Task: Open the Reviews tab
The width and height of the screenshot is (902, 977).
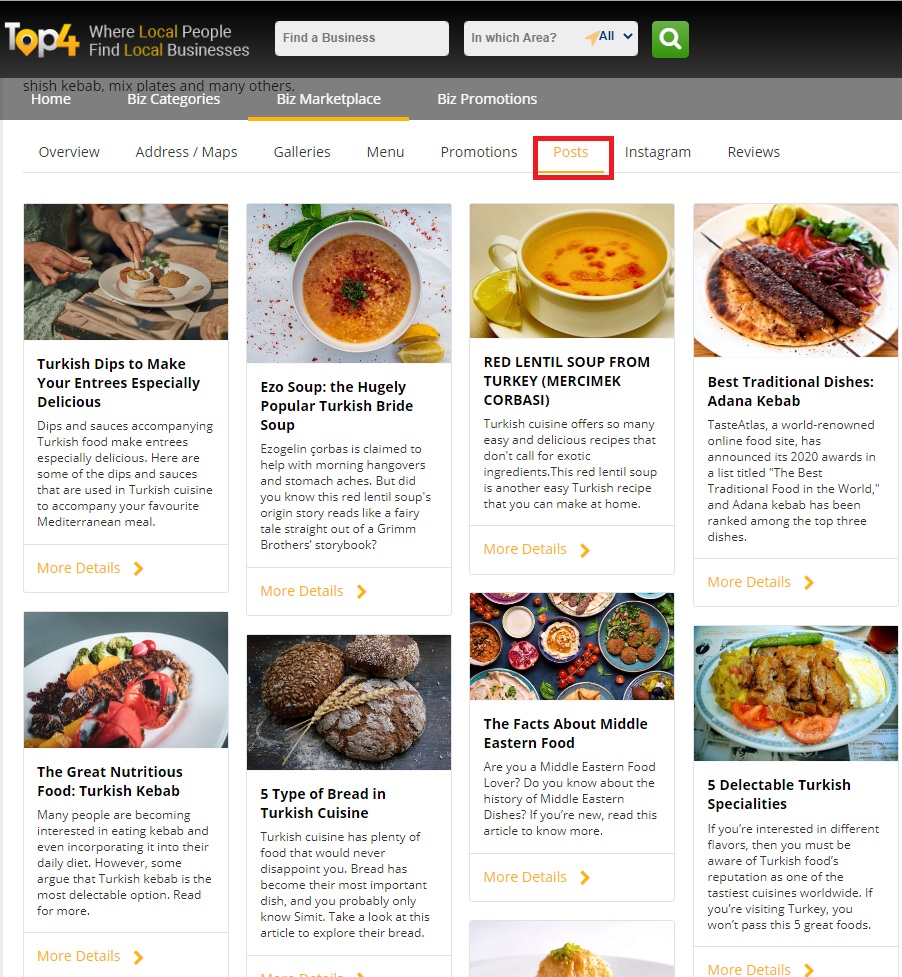Action: (x=754, y=152)
